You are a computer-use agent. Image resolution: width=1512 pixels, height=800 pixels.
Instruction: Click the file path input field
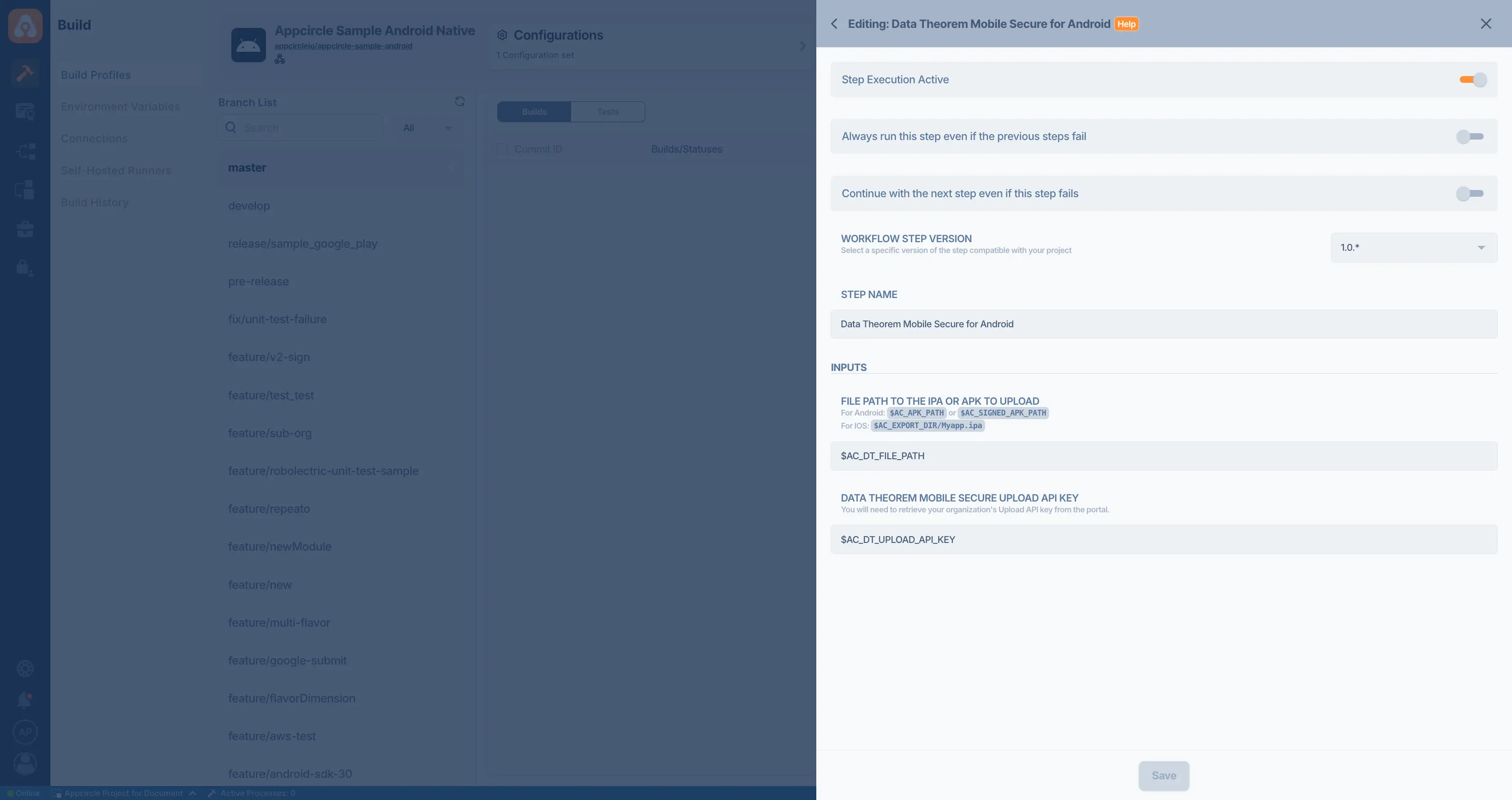1163,456
